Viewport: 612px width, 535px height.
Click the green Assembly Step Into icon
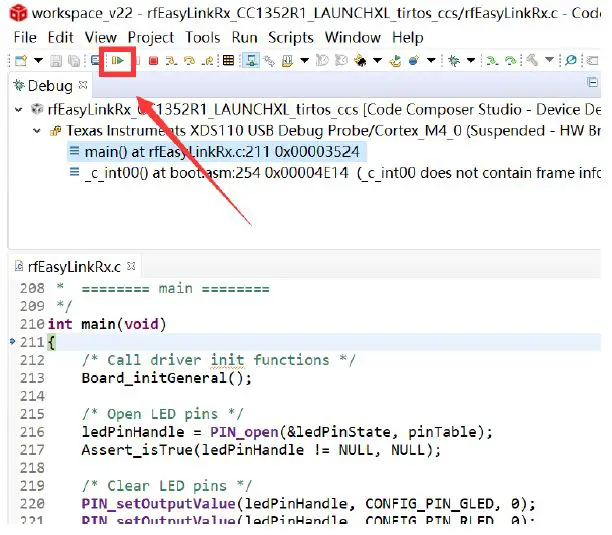(x=492, y=60)
